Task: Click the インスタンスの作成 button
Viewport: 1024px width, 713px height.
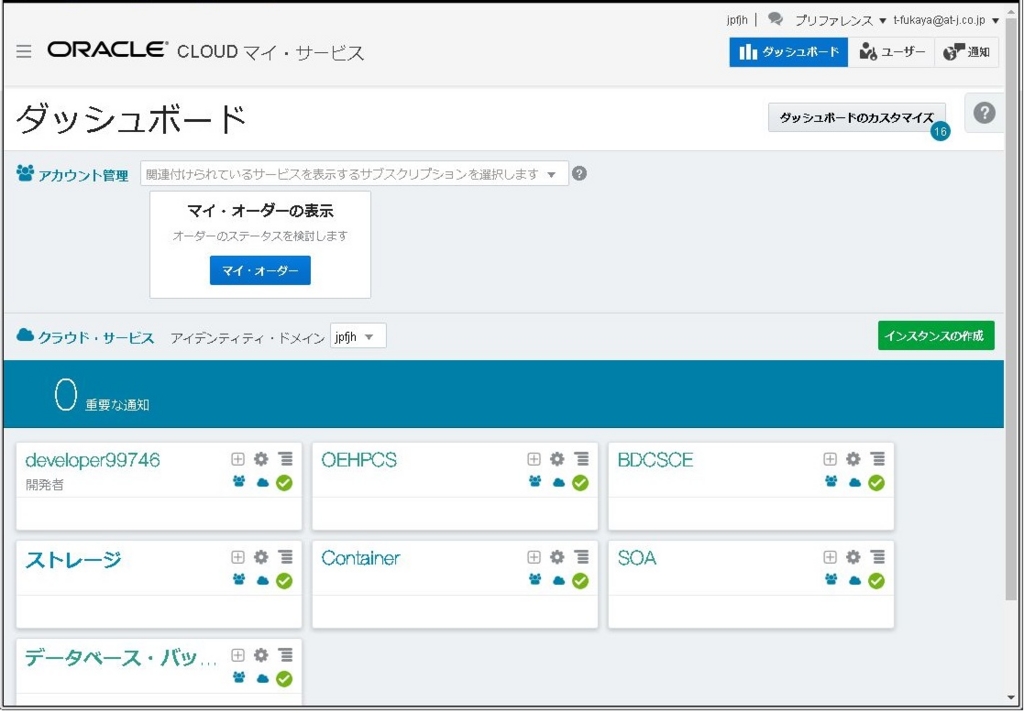Action: click(x=936, y=336)
